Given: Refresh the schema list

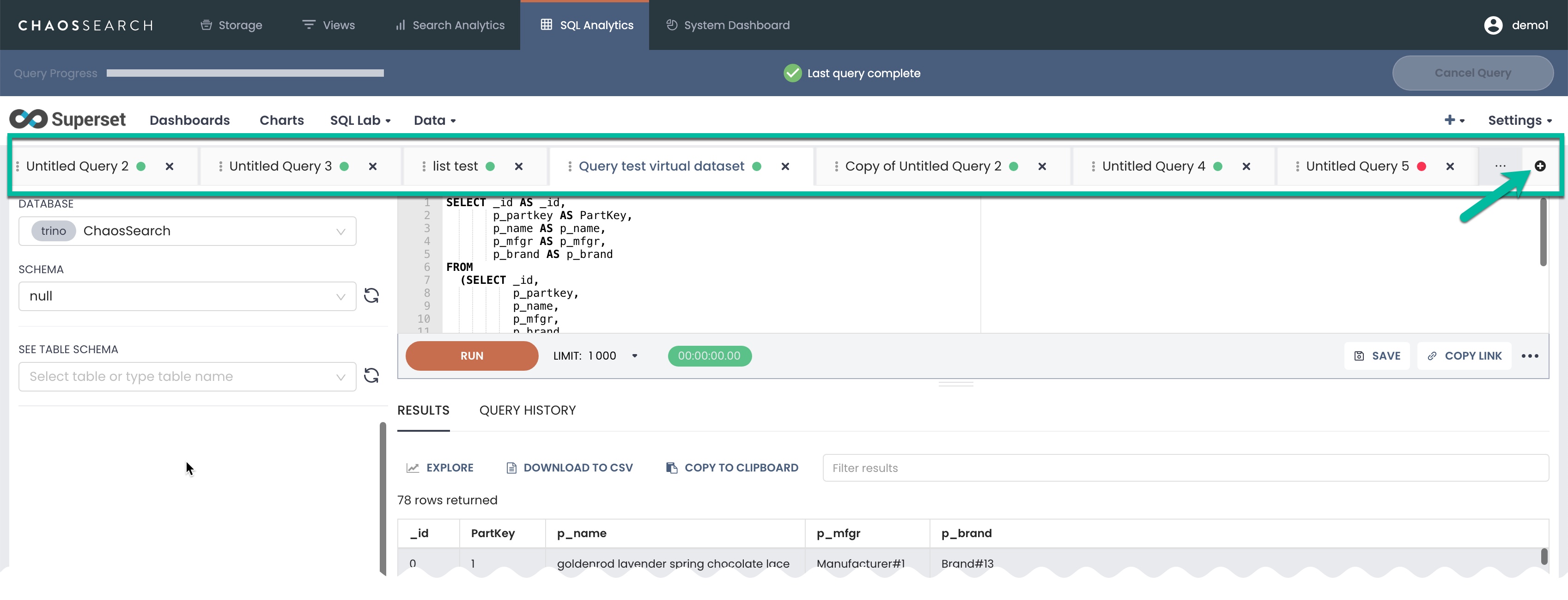Looking at the screenshot, I should tap(371, 295).
